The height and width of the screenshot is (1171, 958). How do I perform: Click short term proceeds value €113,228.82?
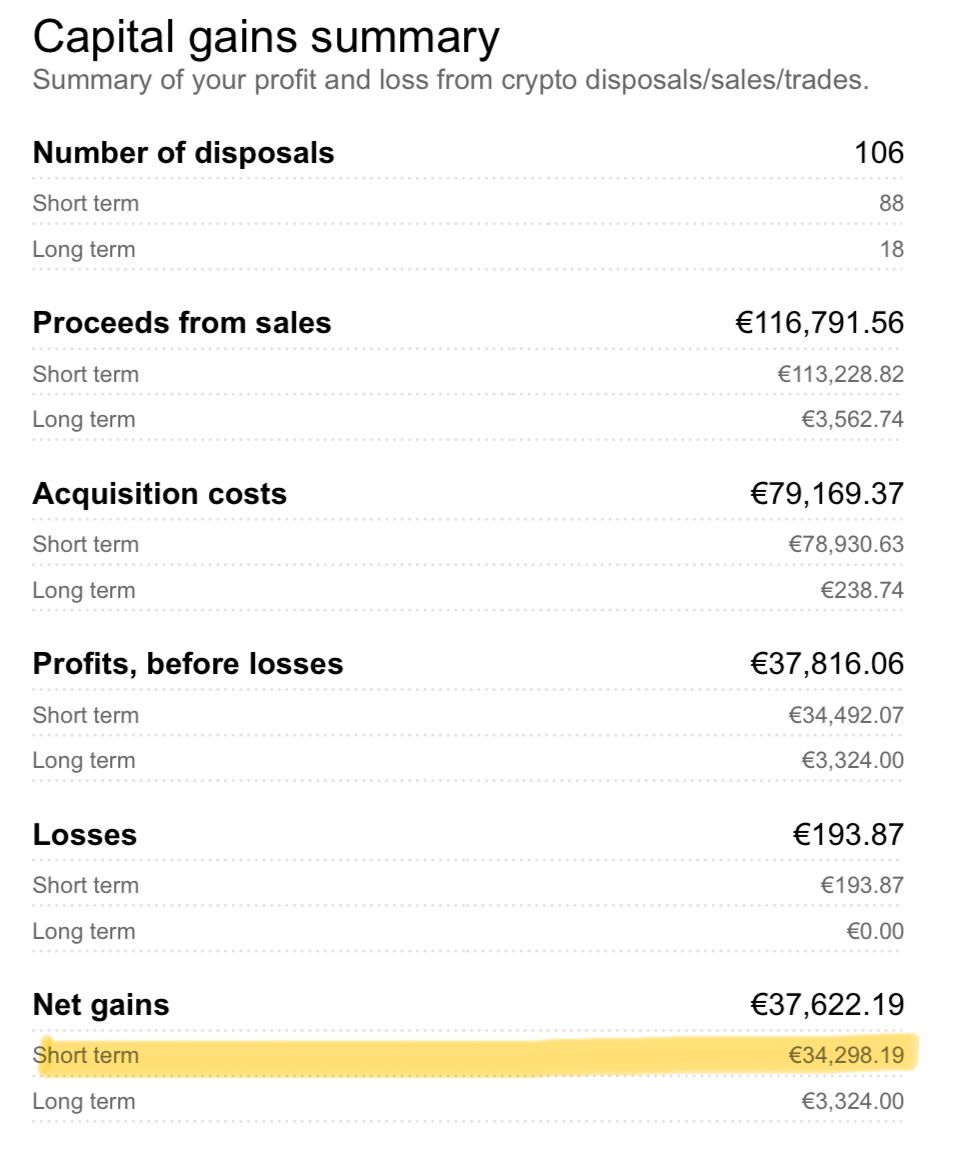click(841, 374)
